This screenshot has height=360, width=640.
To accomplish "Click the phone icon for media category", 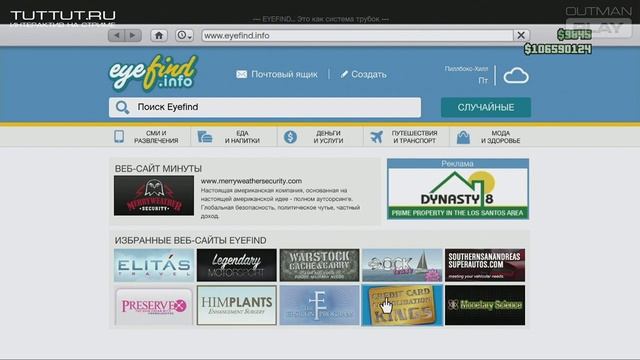I will click(x=119, y=136).
